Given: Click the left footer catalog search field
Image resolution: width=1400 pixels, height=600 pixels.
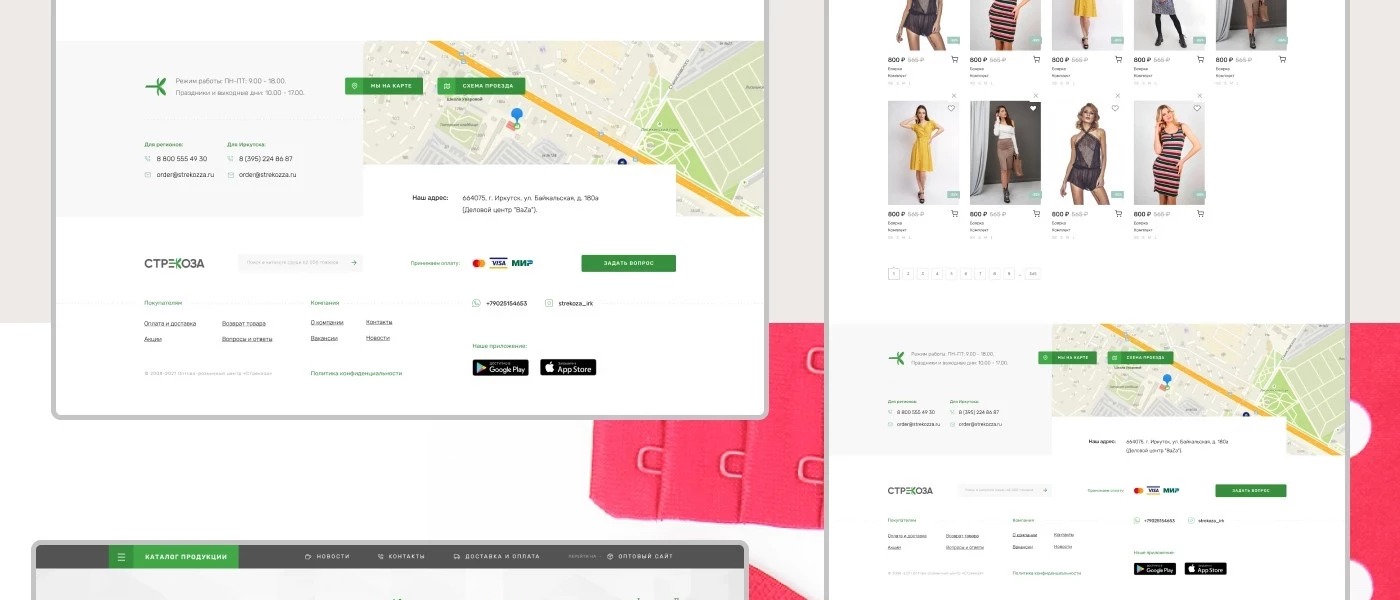Looking at the screenshot, I should [293, 263].
